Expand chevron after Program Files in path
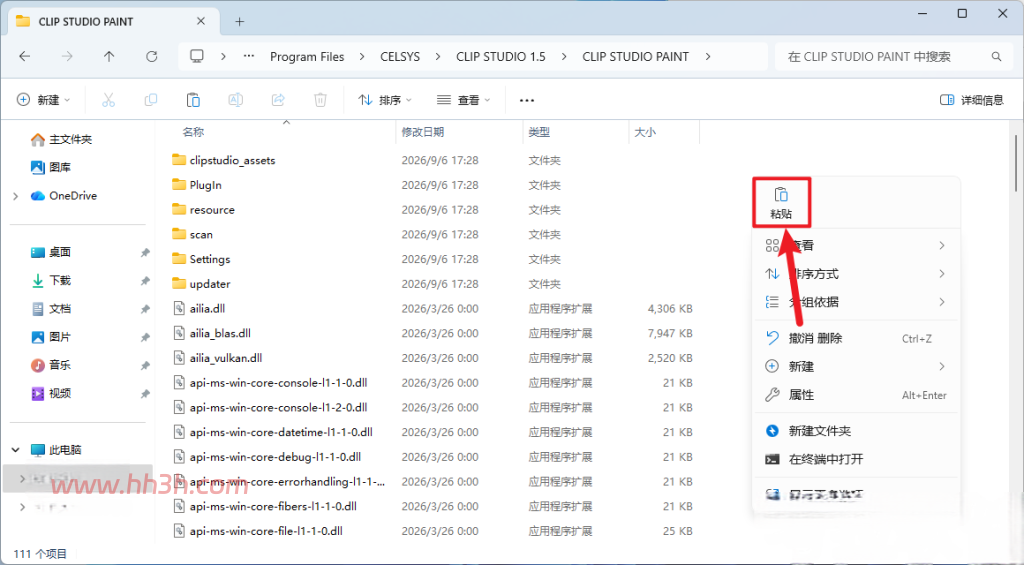Image resolution: width=1024 pixels, height=565 pixels. tap(362, 57)
